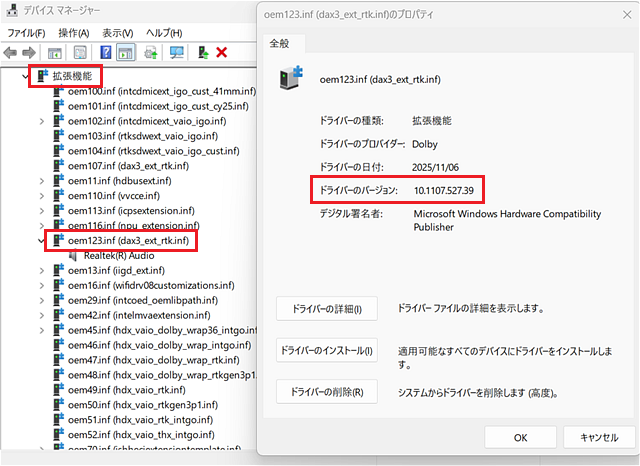
Task: Collapse the 拡張機能 category
Action: click(x=25, y=76)
